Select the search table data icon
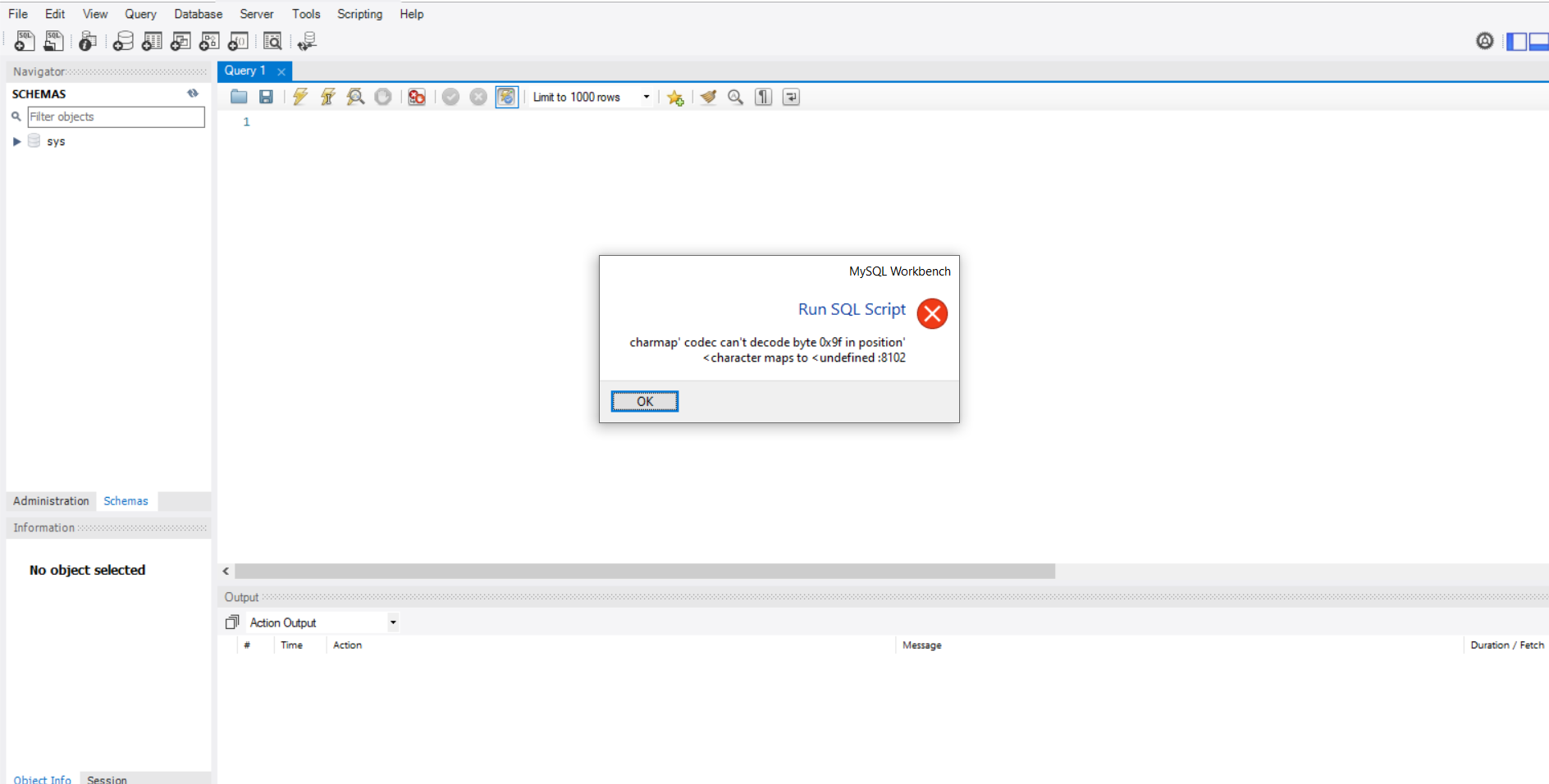 273,41
